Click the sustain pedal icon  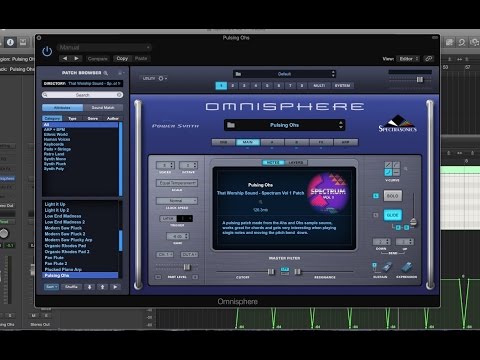tap(387, 267)
